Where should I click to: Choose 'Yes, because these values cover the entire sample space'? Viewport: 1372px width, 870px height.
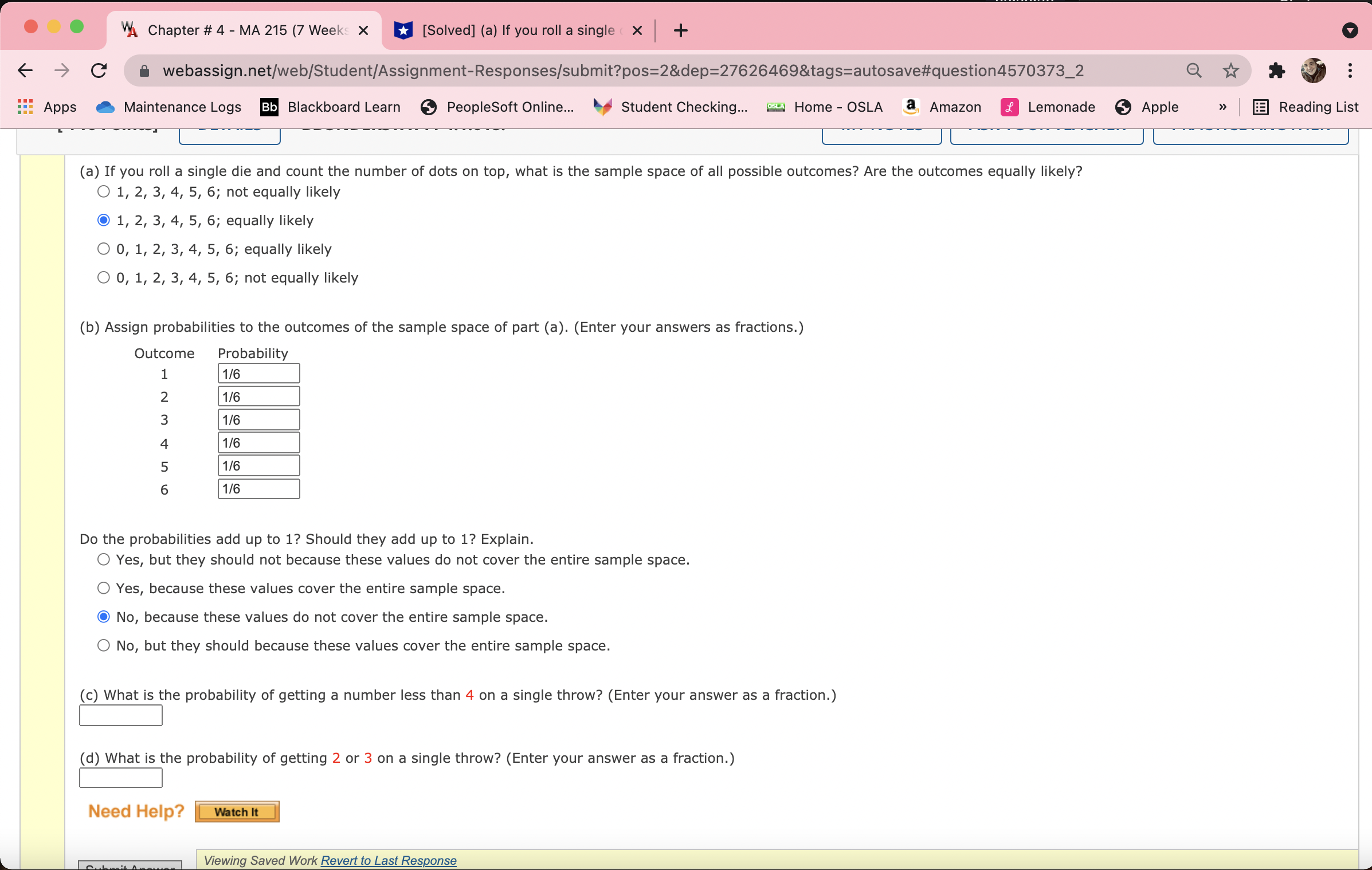(x=104, y=589)
